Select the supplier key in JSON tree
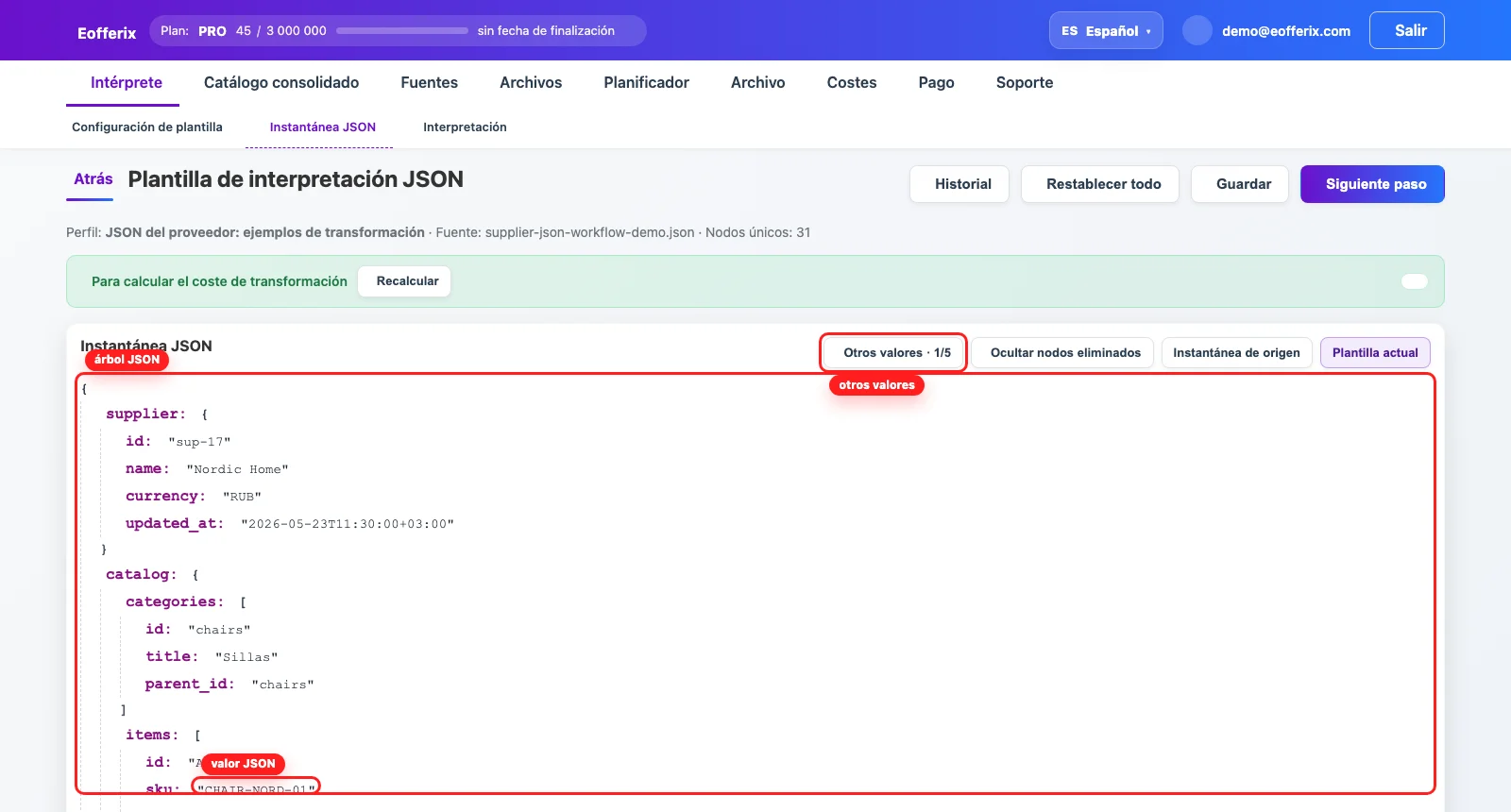 point(145,414)
